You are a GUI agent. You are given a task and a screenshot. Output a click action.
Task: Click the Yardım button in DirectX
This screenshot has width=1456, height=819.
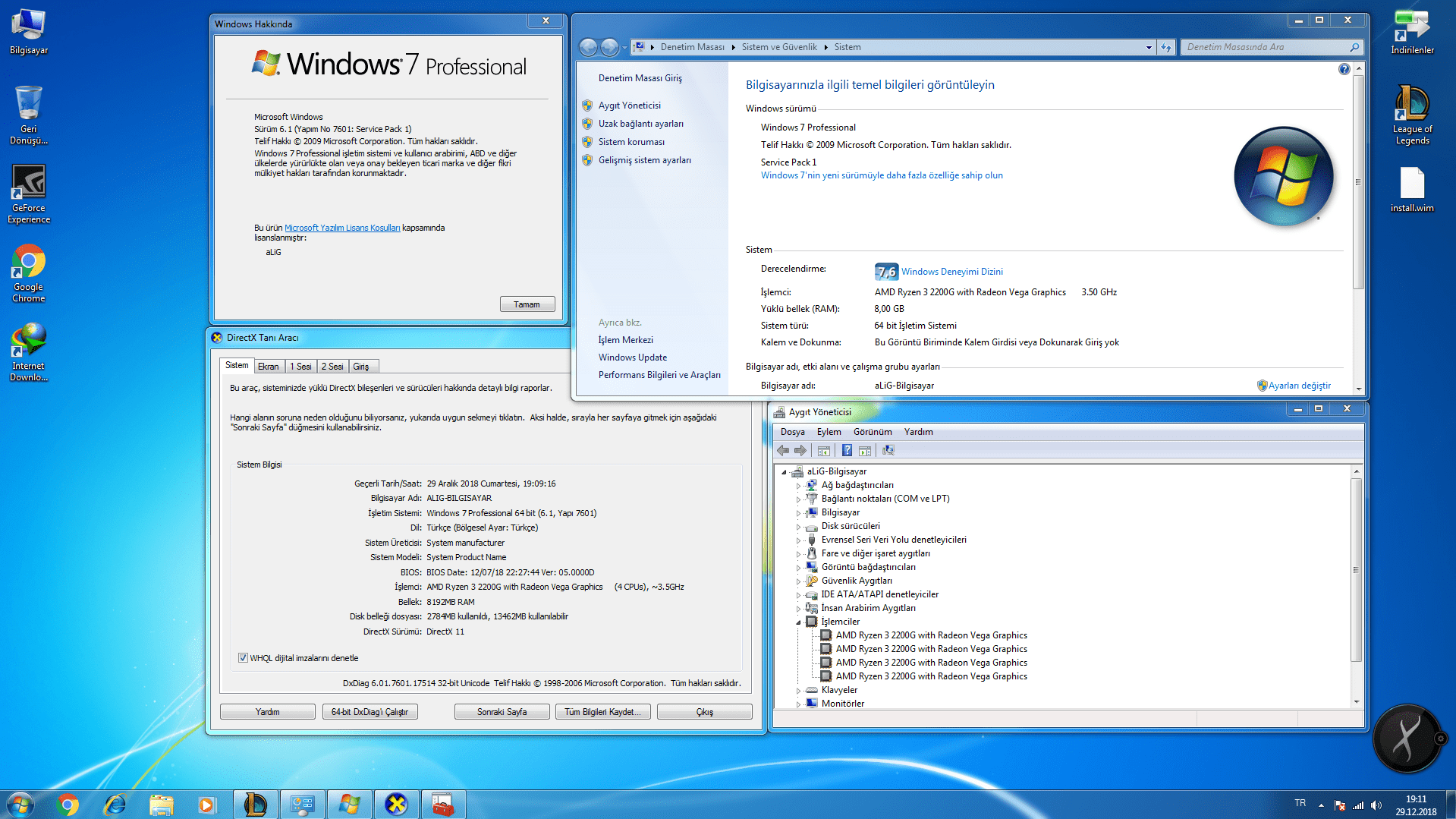(267, 712)
